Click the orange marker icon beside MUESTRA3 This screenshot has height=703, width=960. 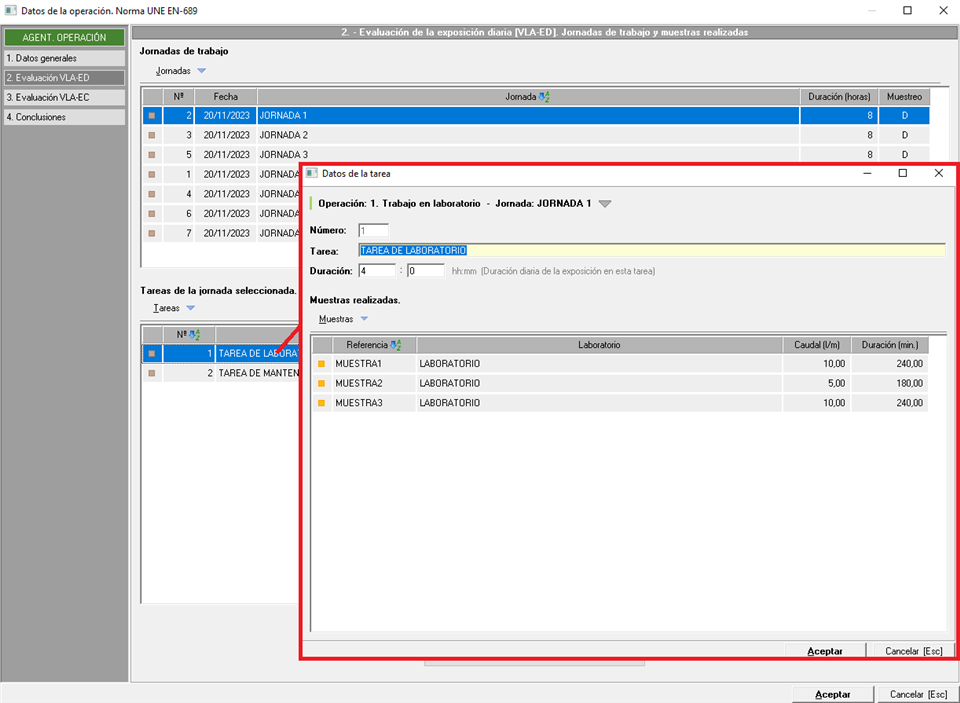pos(322,403)
